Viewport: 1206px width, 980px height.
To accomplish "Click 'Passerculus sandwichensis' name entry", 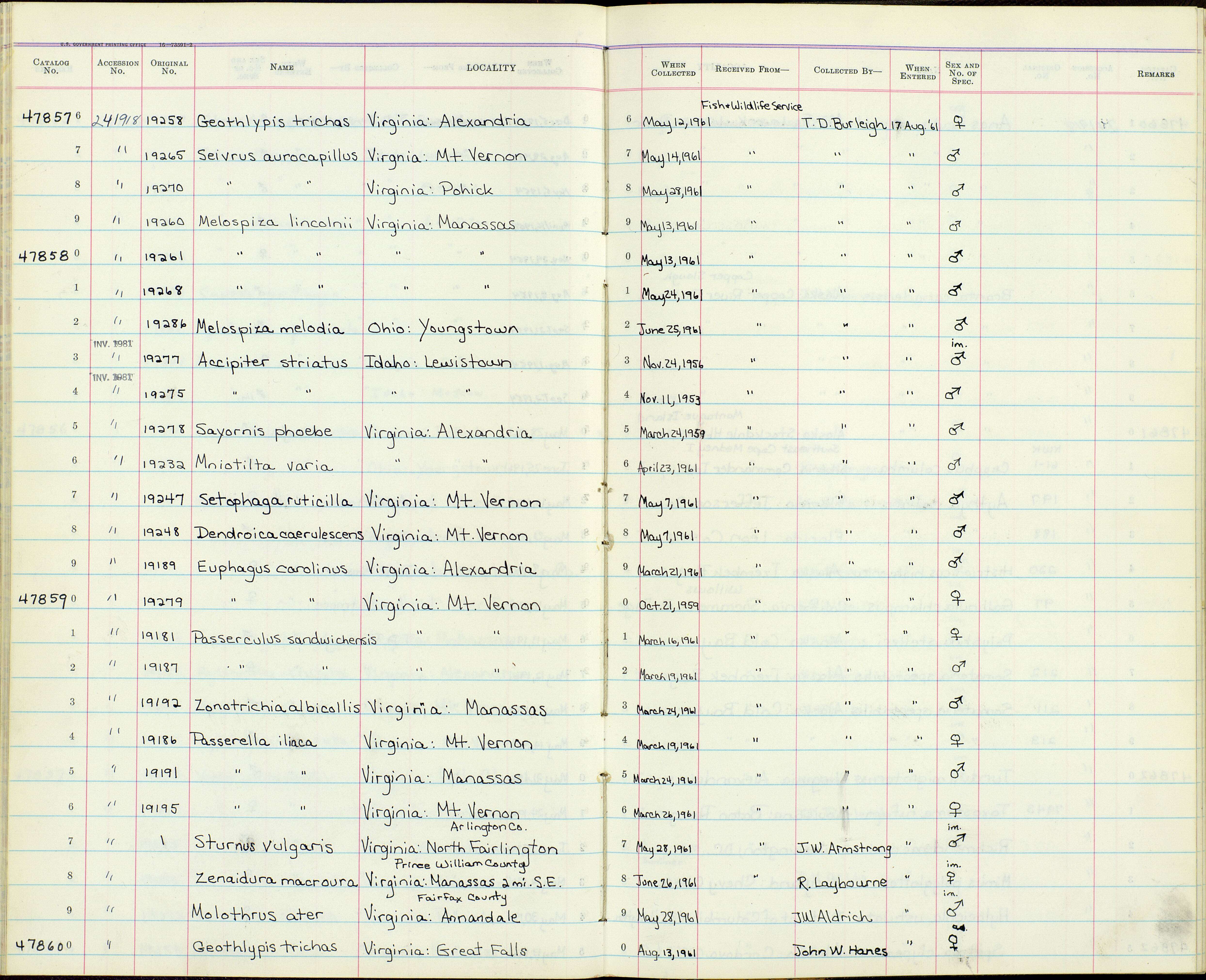I will pos(285,639).
